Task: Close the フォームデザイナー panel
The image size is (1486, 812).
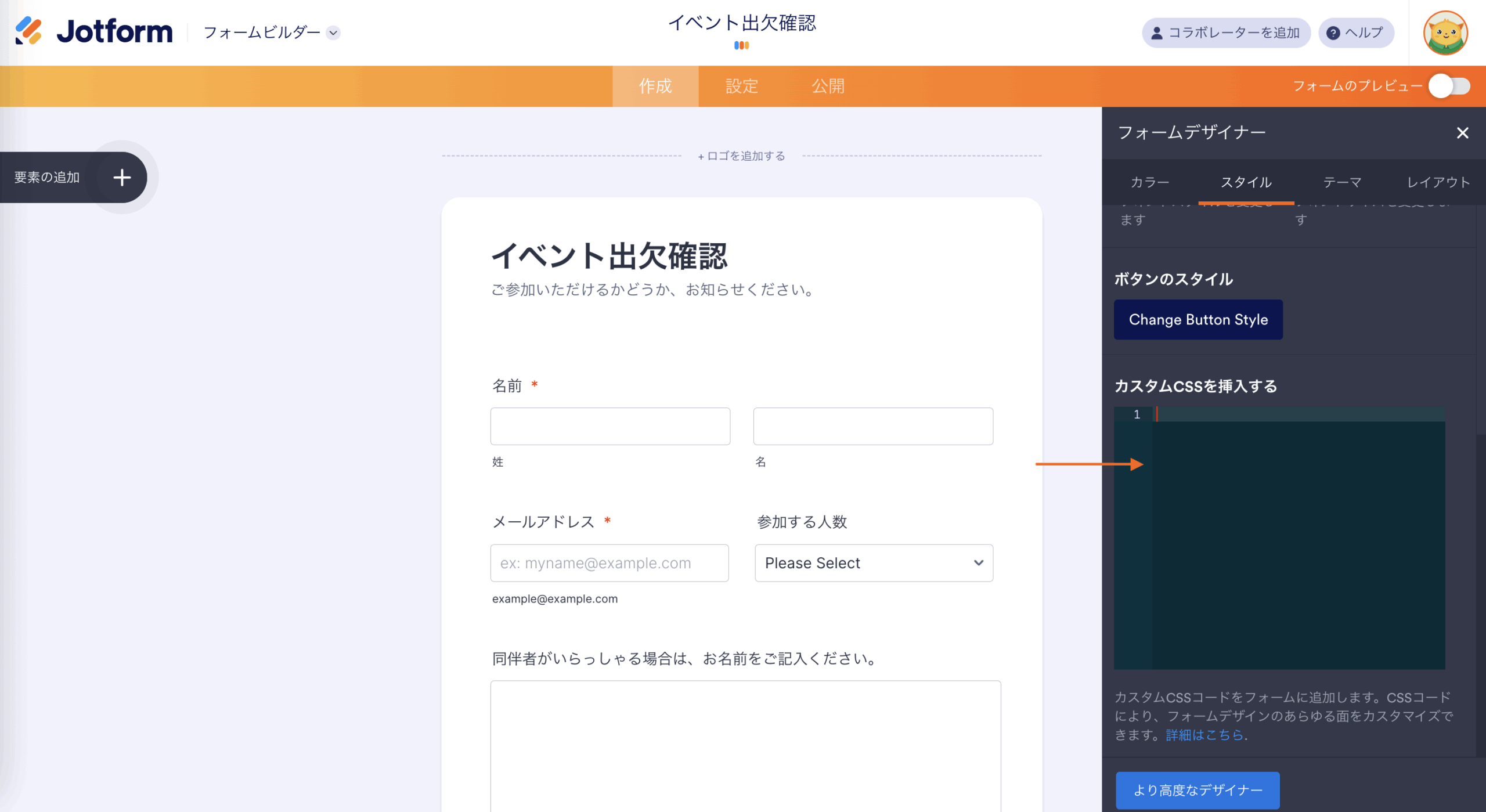Action: [x=1462, y=133]
